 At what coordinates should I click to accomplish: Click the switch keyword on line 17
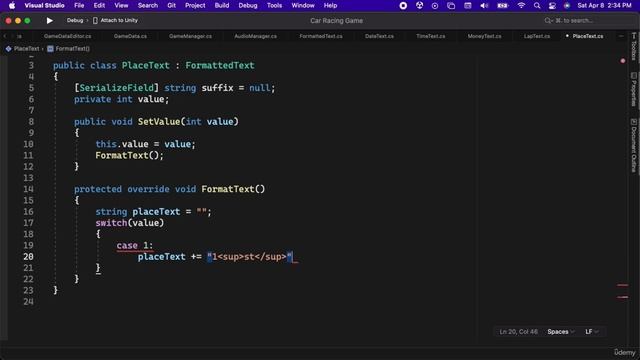coord(111,223)
